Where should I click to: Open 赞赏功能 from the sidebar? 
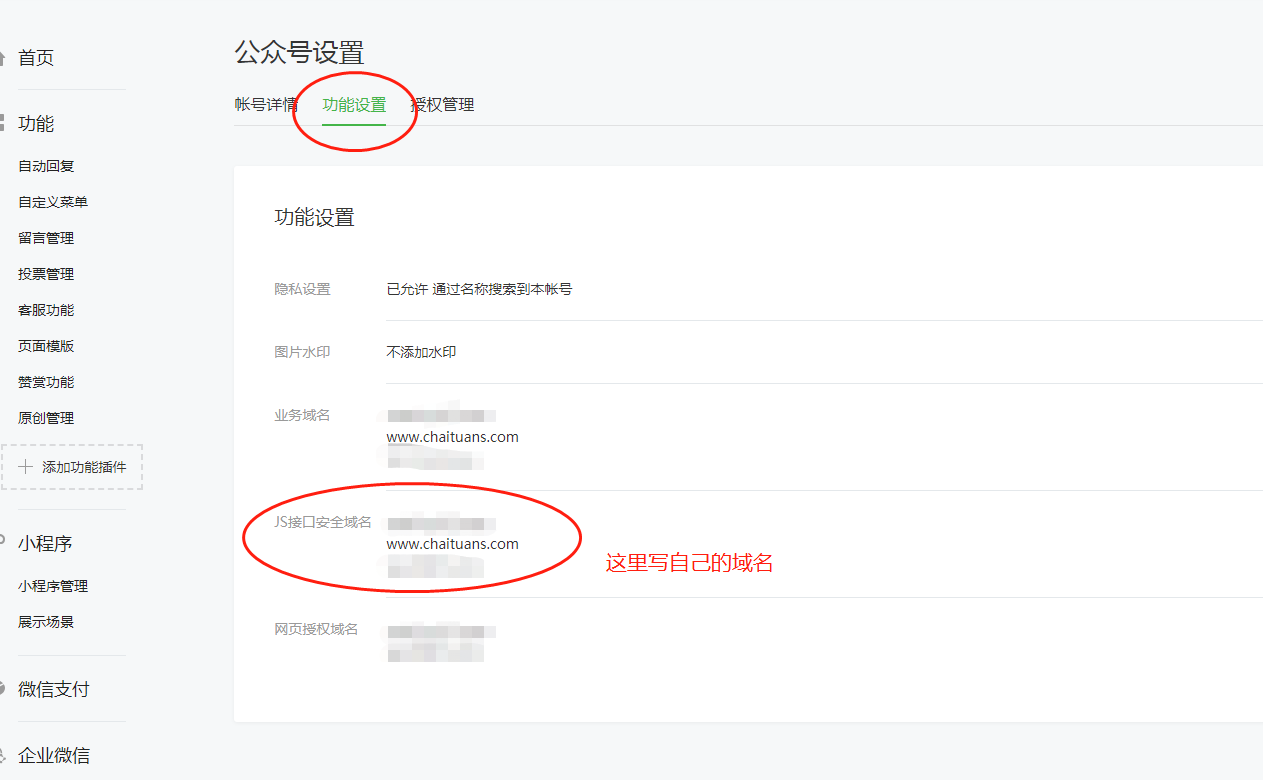[x=46, y=382]
